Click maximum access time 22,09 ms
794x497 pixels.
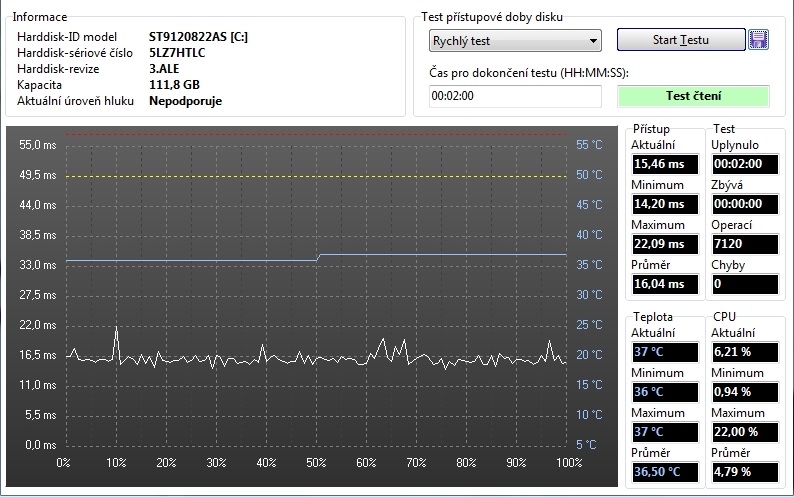665,244
